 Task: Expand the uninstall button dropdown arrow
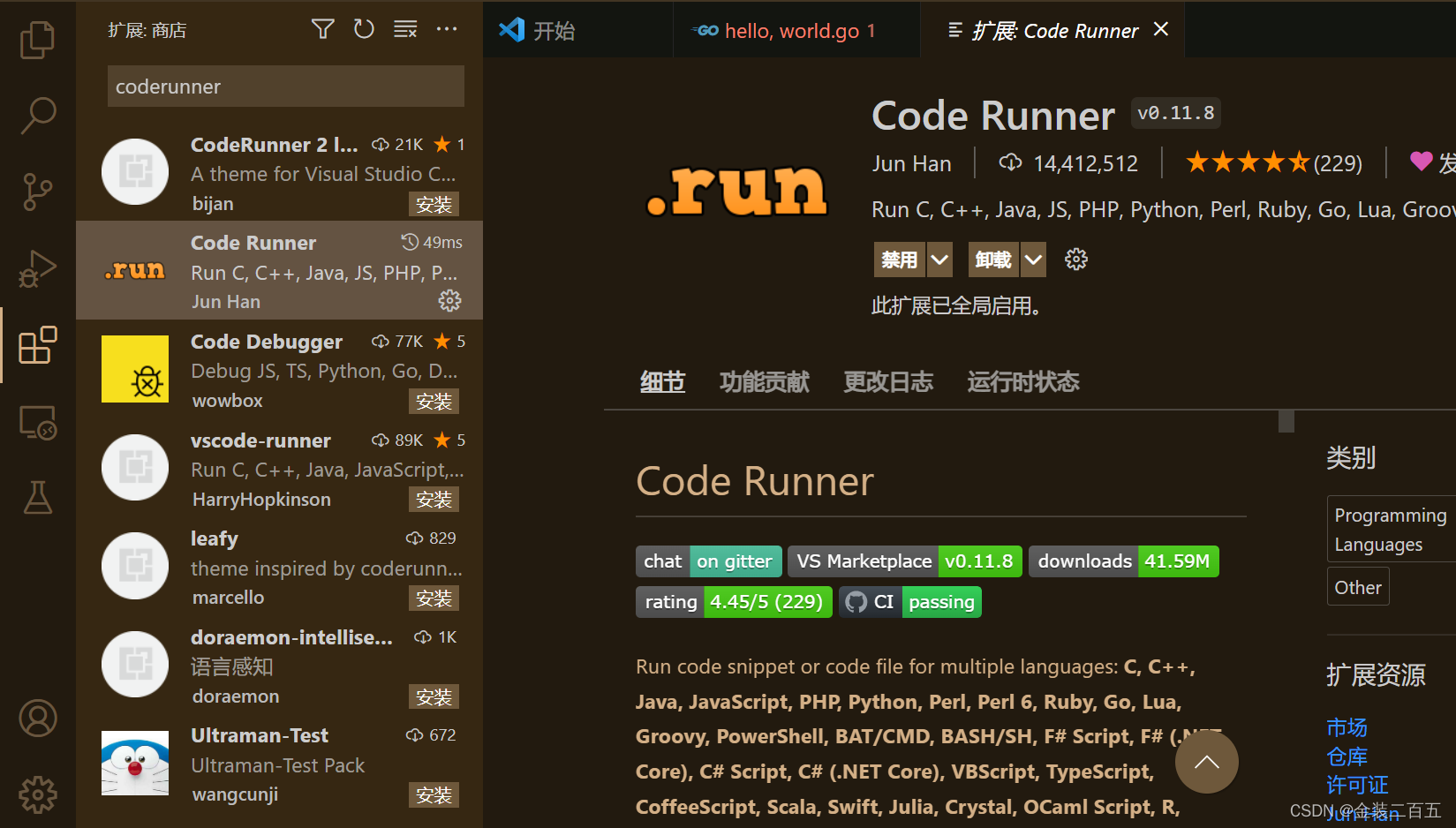point(1033,260)
